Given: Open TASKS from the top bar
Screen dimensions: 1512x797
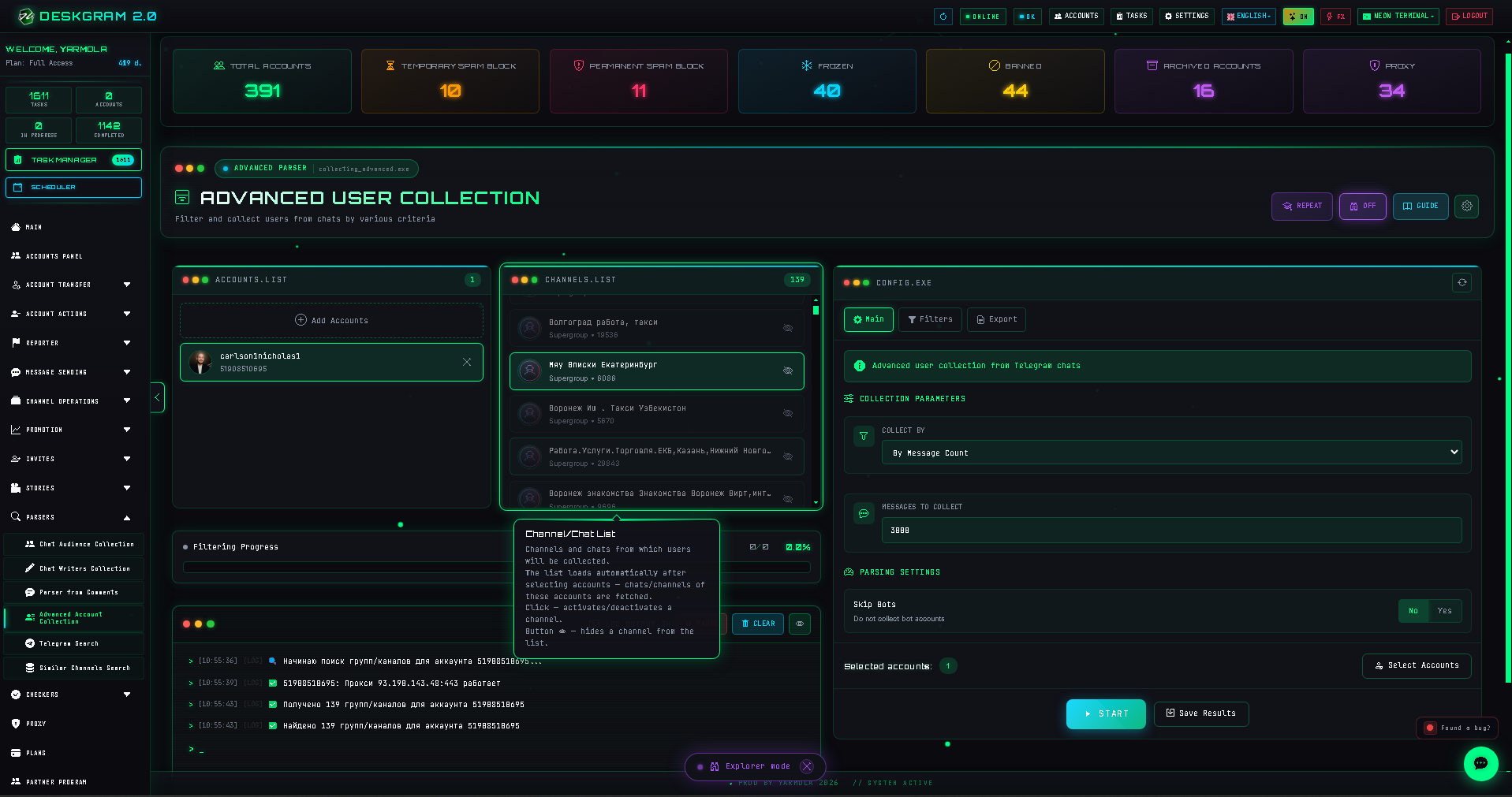Looking at the screenshot, I should [1132, 16].
